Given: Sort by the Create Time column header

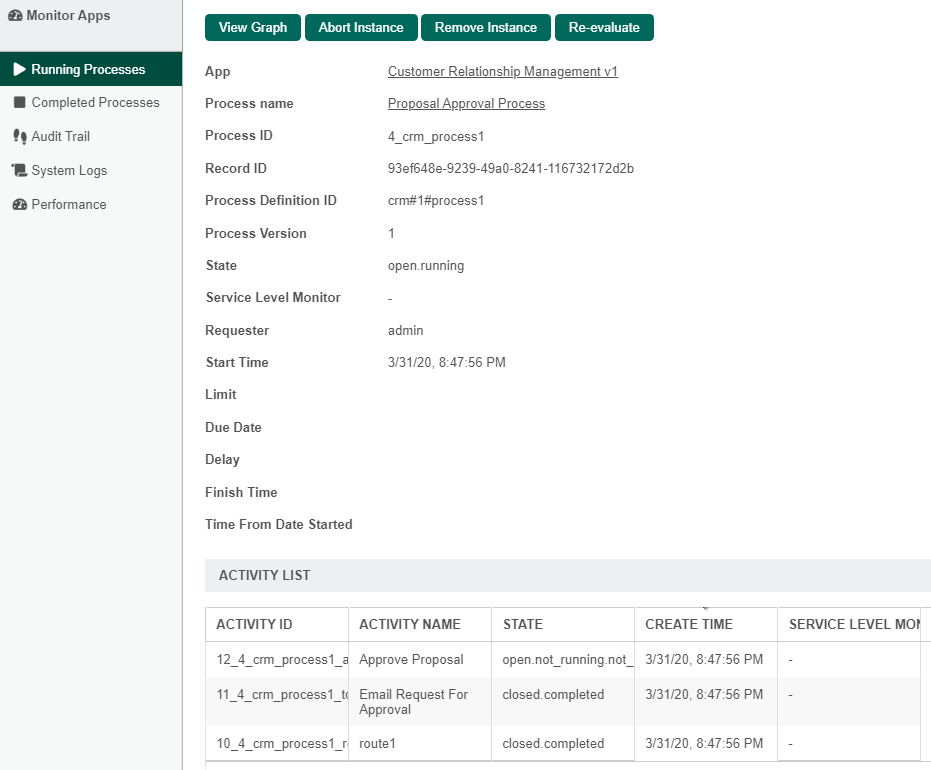Looking at the screenshot, I should 689,624.
